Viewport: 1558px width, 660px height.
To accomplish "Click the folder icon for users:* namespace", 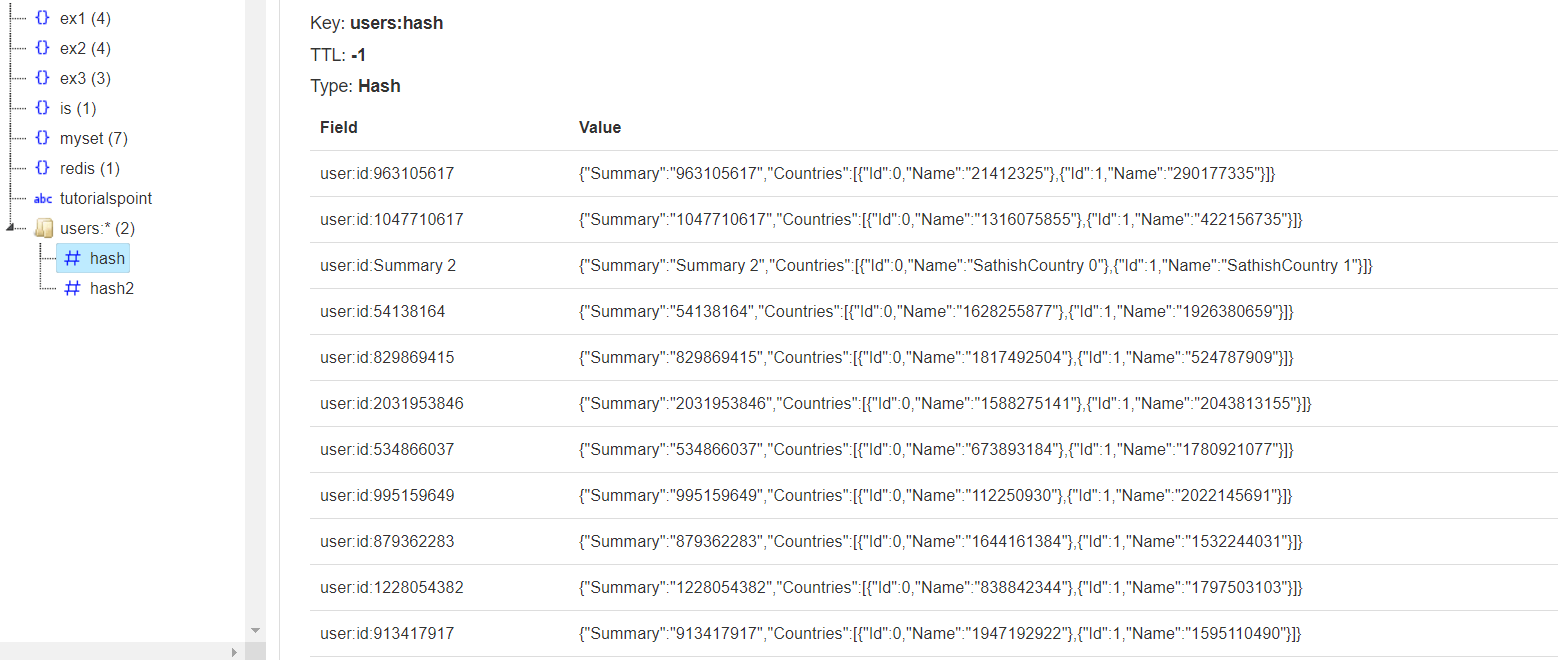I will (44, 228).
